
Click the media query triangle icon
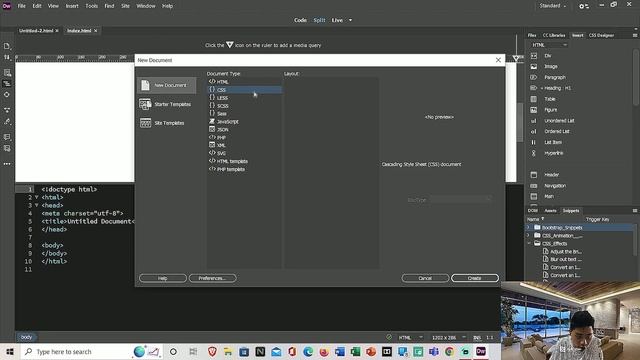pyautogui.click(x=516, y=58)
